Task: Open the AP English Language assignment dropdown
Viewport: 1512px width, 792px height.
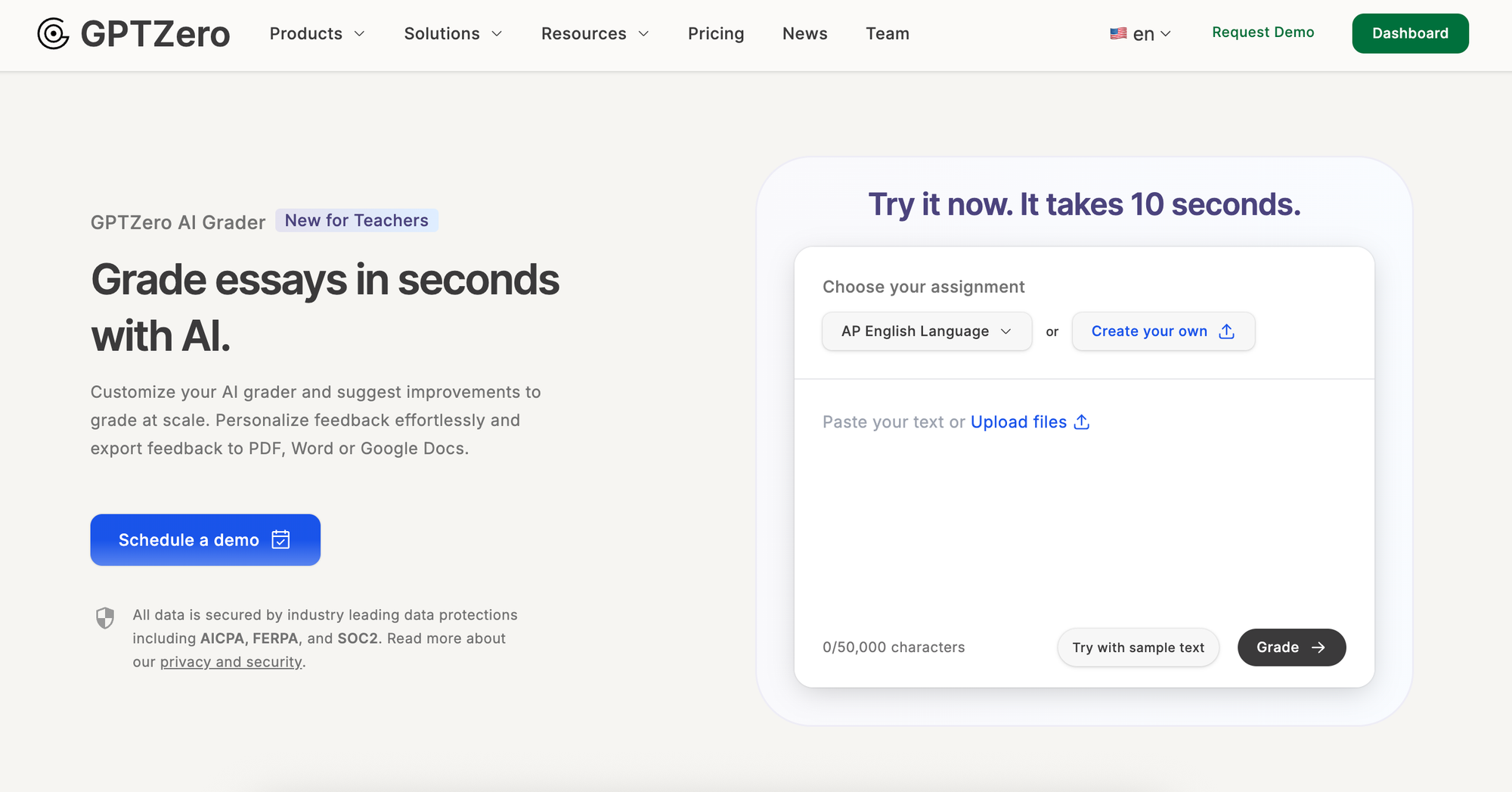Action: pyautogui.click(x=926, y=331)
